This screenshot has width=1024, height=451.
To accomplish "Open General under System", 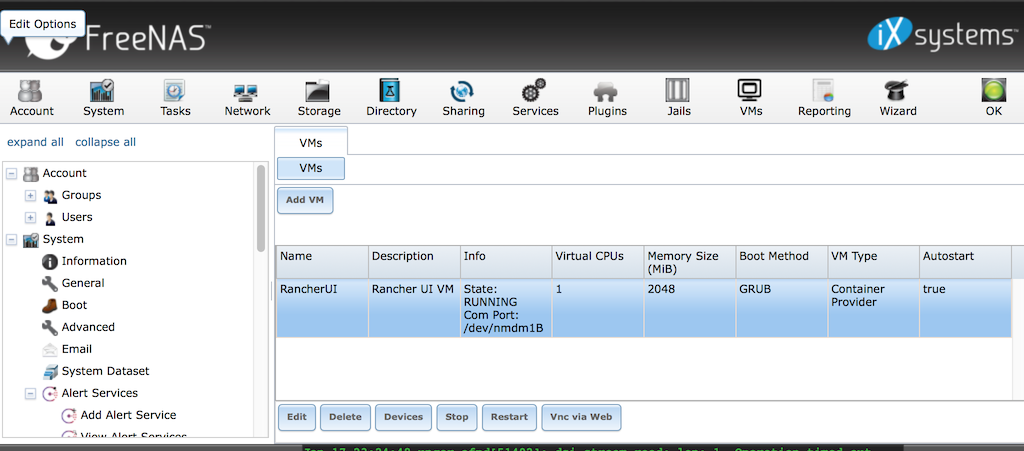I will coord(82,283).
